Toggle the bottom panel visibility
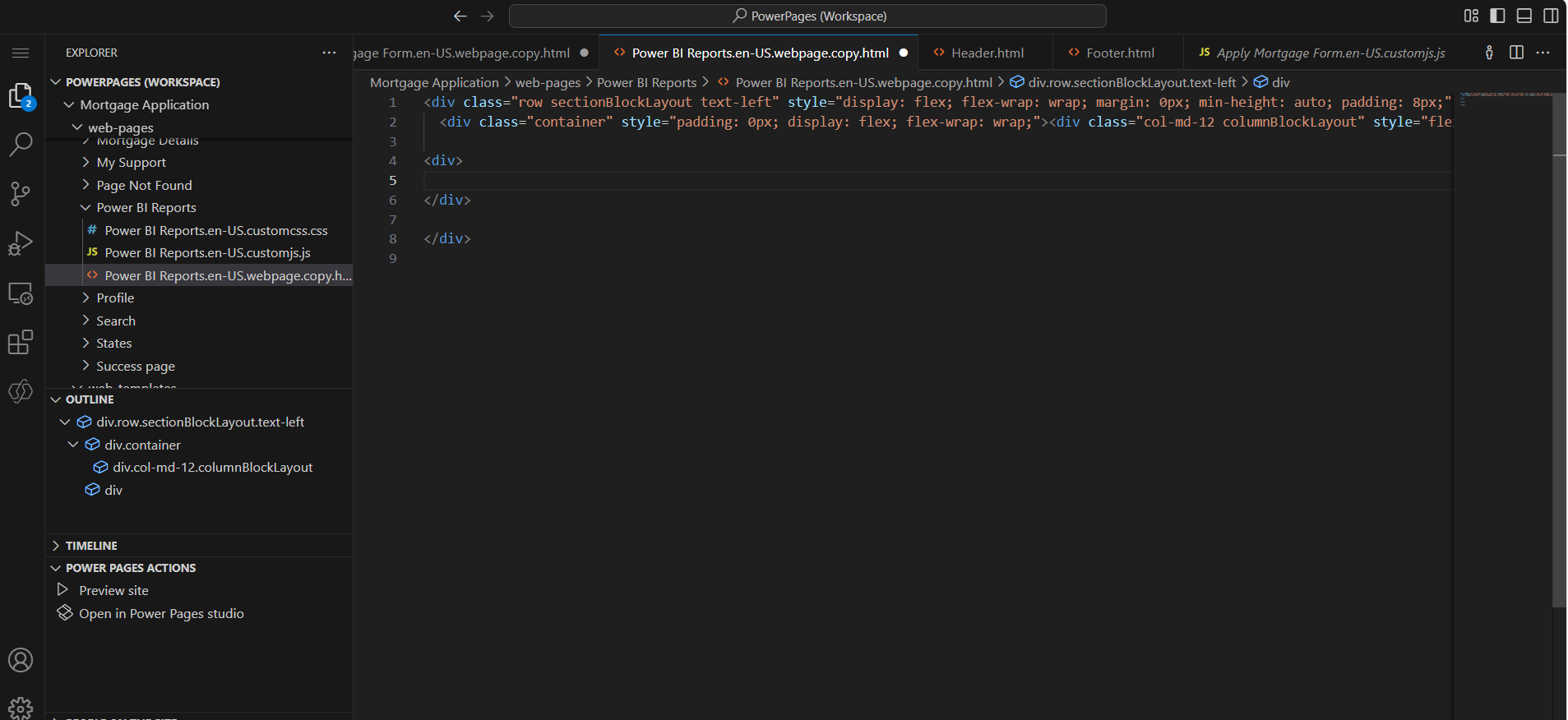The width and height of the screenshot is (1568, 720). click(x=1524, y=16)
